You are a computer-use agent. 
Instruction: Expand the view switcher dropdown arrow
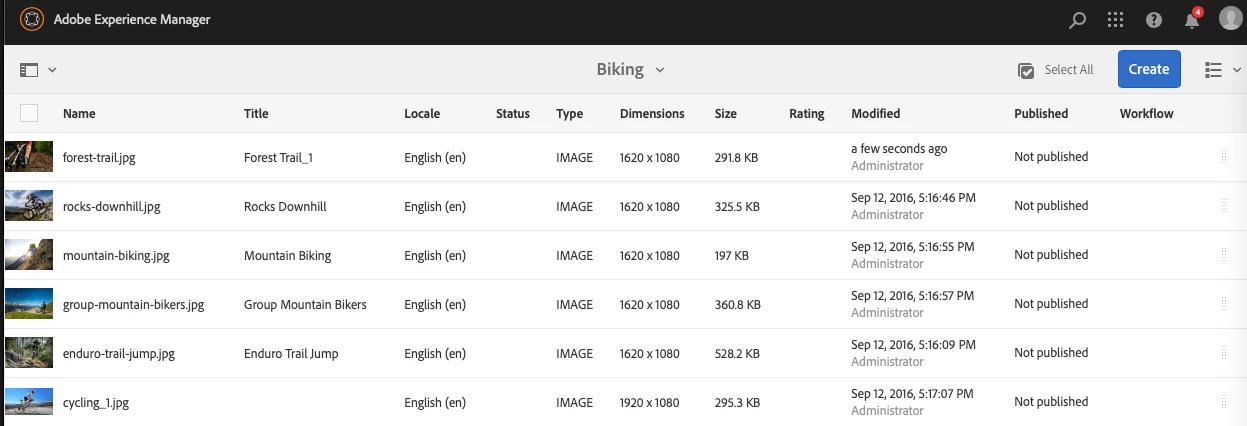tap(1236, 70)
